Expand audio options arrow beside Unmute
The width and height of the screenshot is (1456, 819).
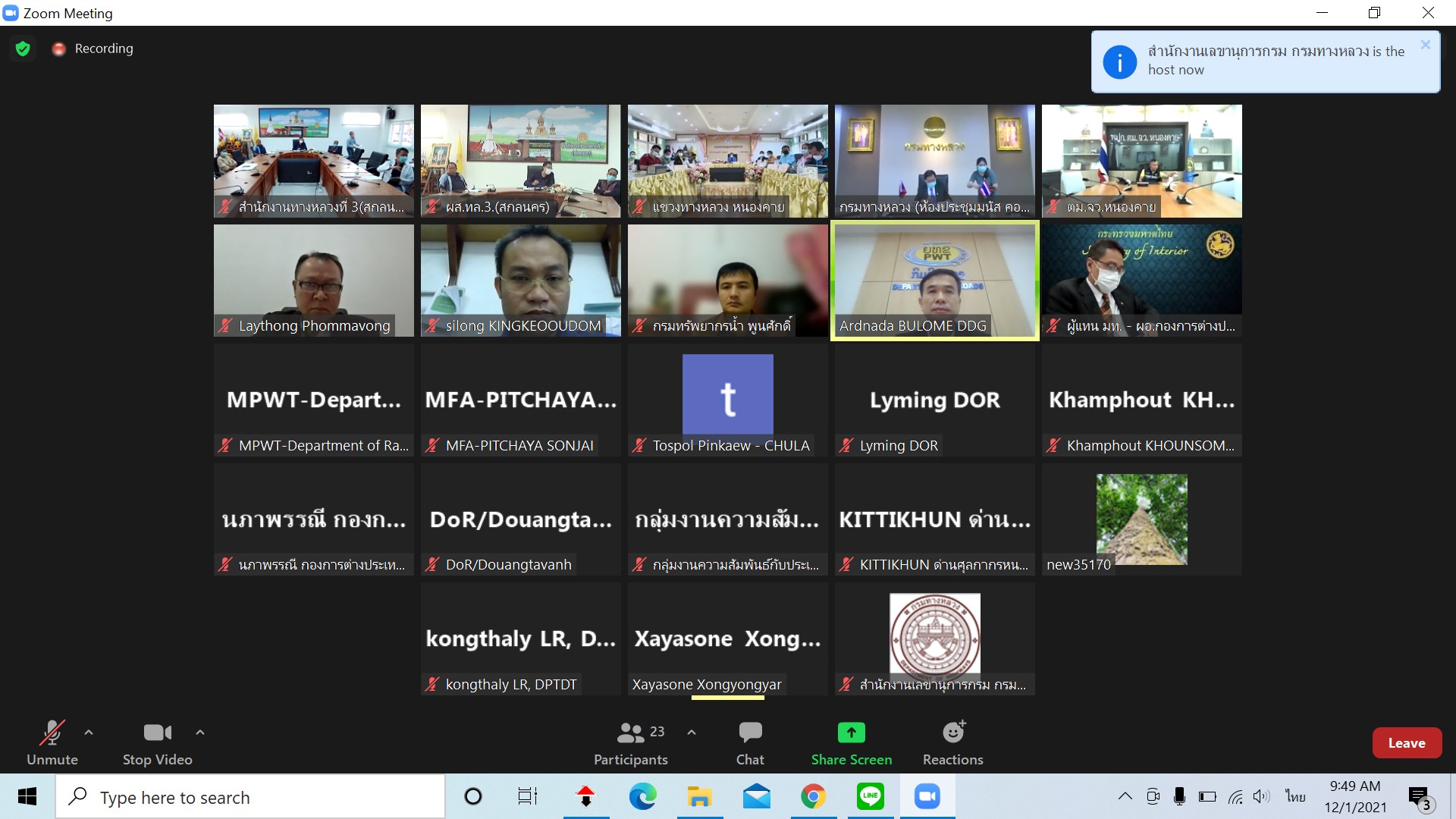(x=89, y=733)
